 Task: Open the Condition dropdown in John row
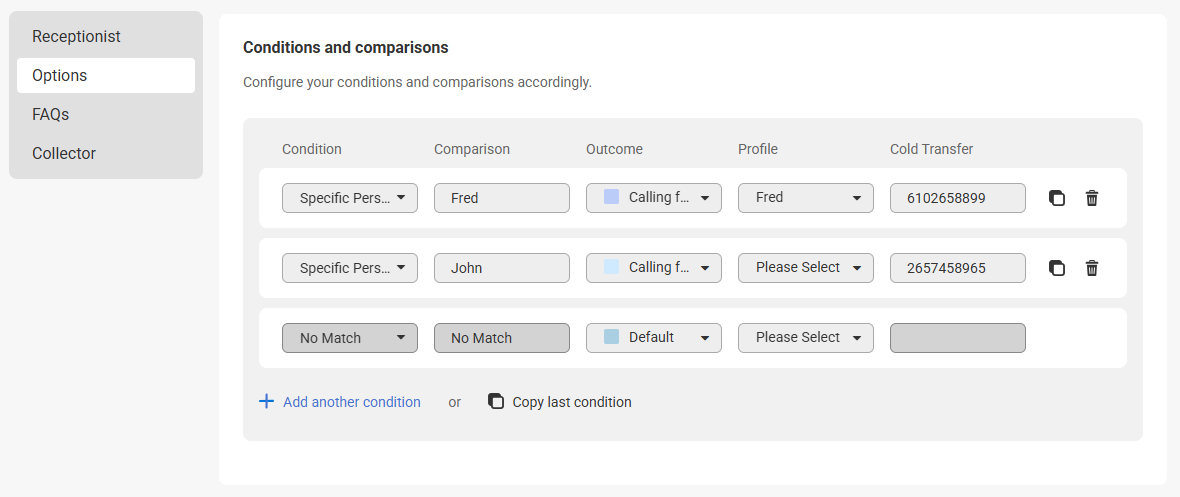[x=350, y=268]
